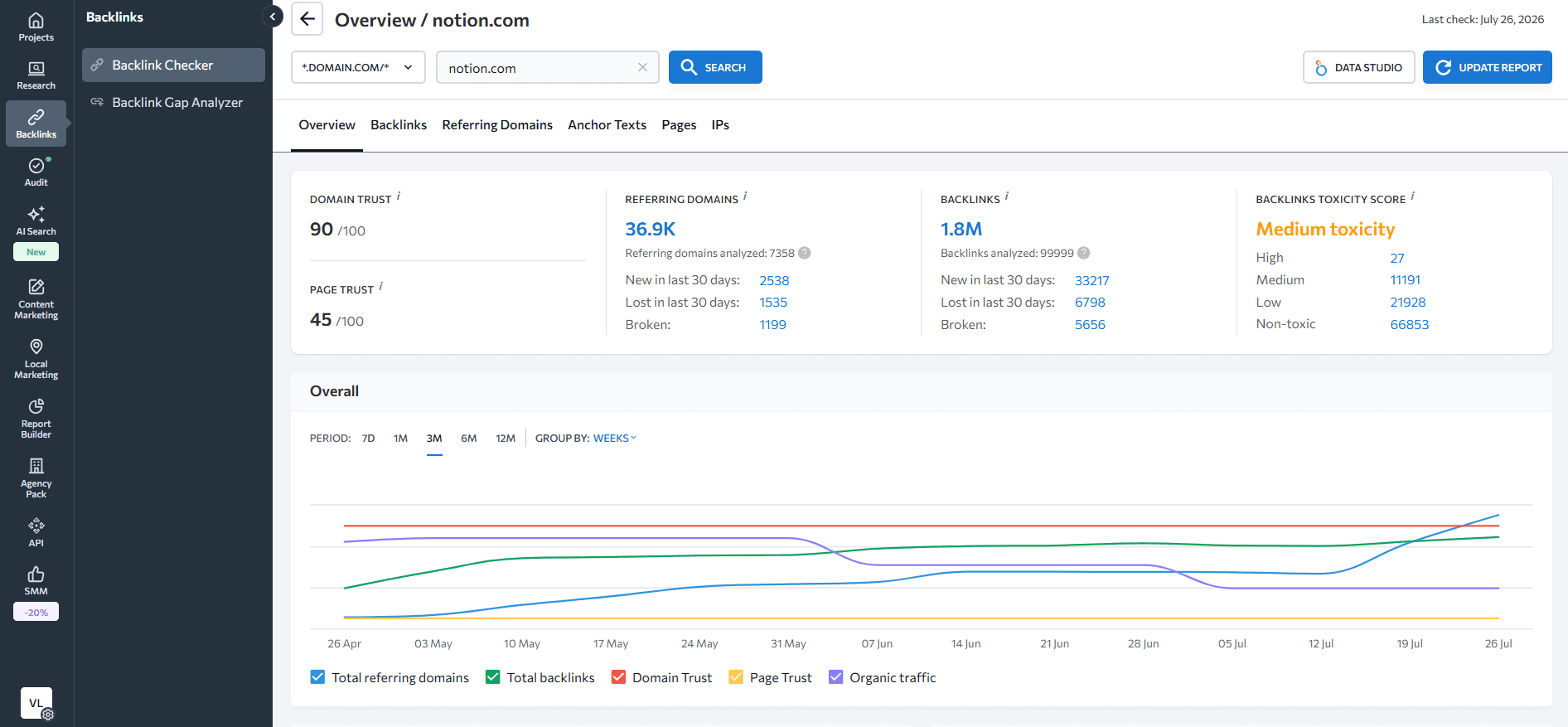Click the New badge under AI Search

(x=36, y=252)
